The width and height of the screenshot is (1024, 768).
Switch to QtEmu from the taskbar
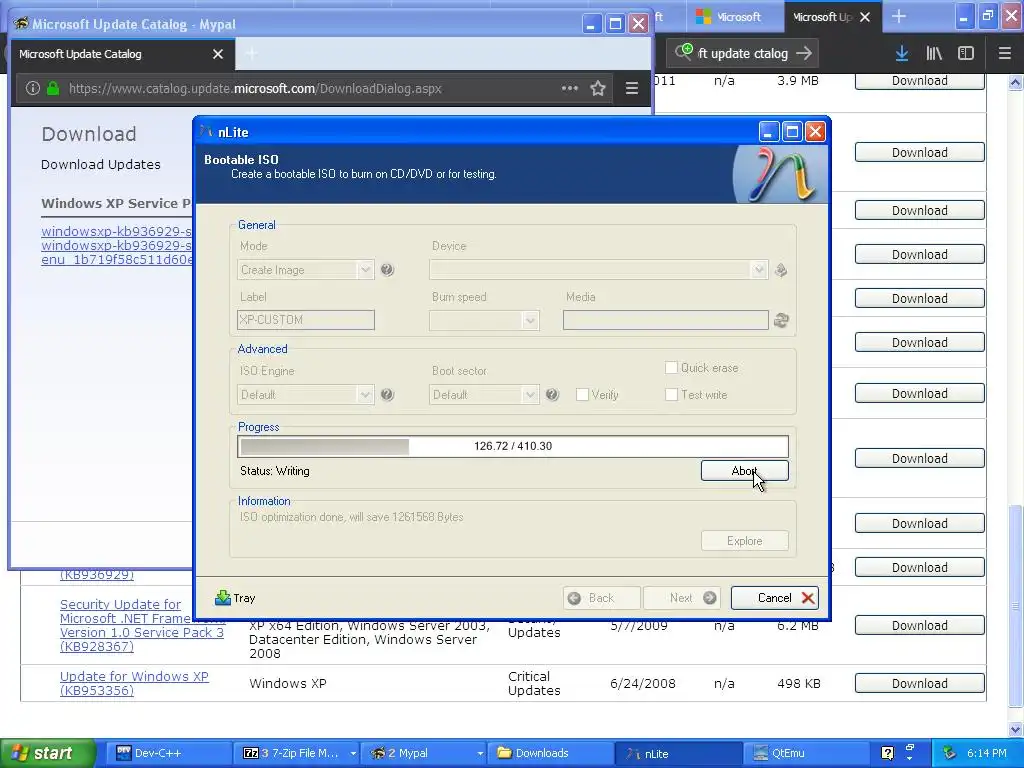[x=805, y=753]
